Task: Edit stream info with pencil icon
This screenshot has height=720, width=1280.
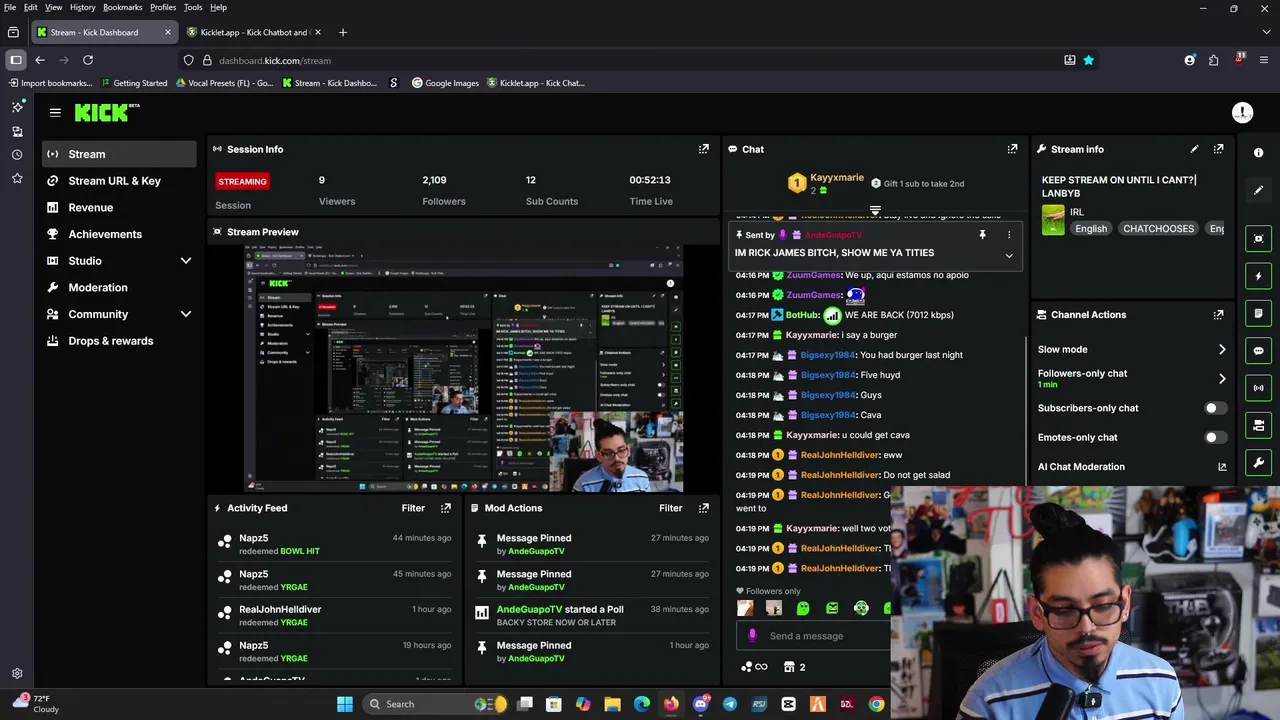Action: 1194,149
